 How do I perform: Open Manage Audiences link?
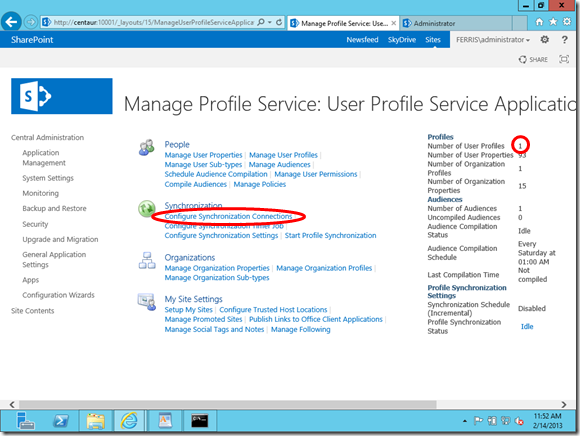(279, 165)
